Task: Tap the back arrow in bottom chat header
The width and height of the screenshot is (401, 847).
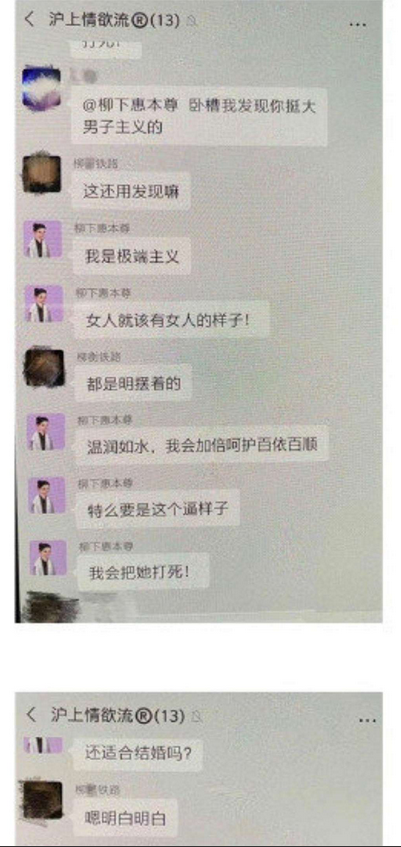Action: pos(31,714)
